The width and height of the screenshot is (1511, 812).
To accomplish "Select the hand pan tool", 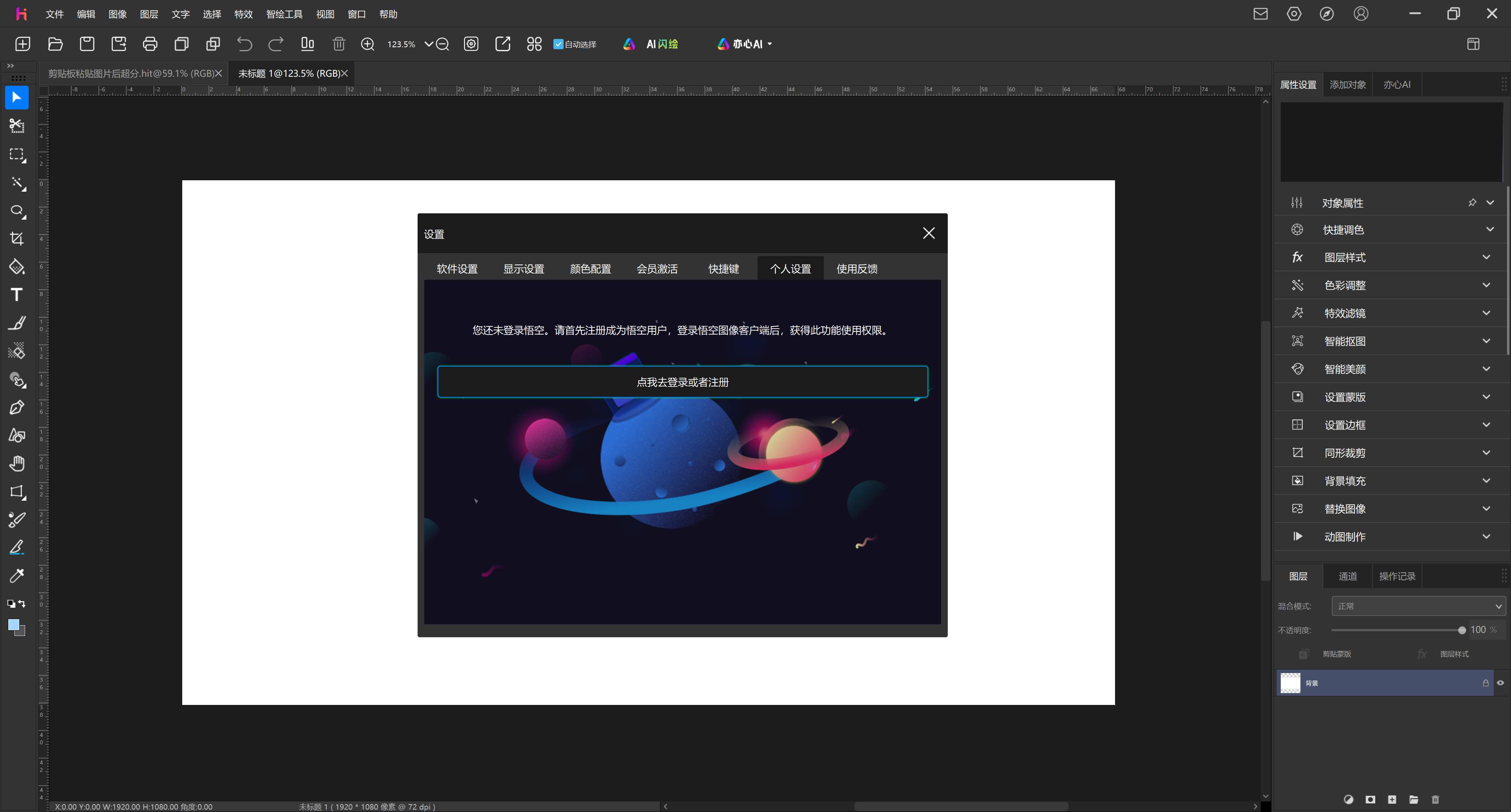I will 17,464.
